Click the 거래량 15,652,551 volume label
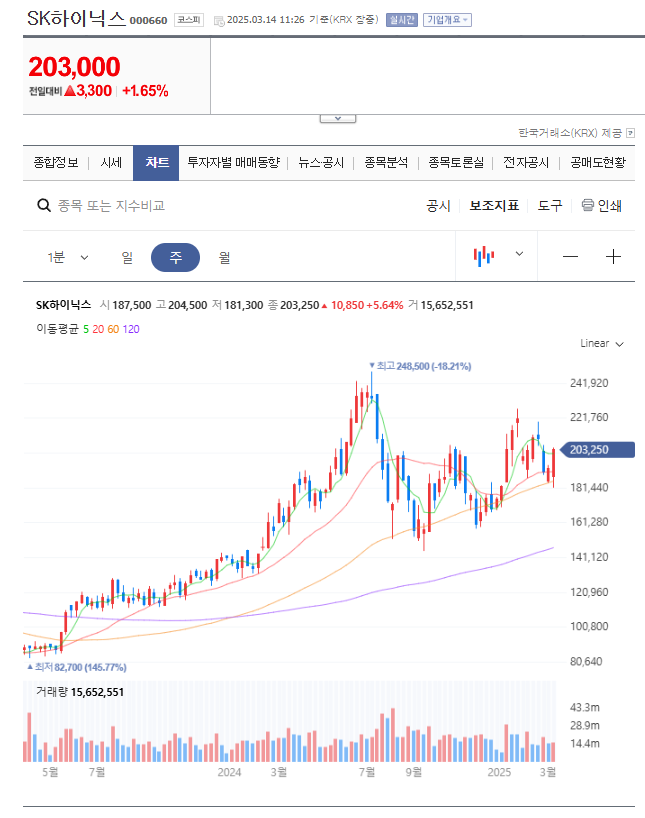Screen dimensions: 645x818 pos(80,692)
